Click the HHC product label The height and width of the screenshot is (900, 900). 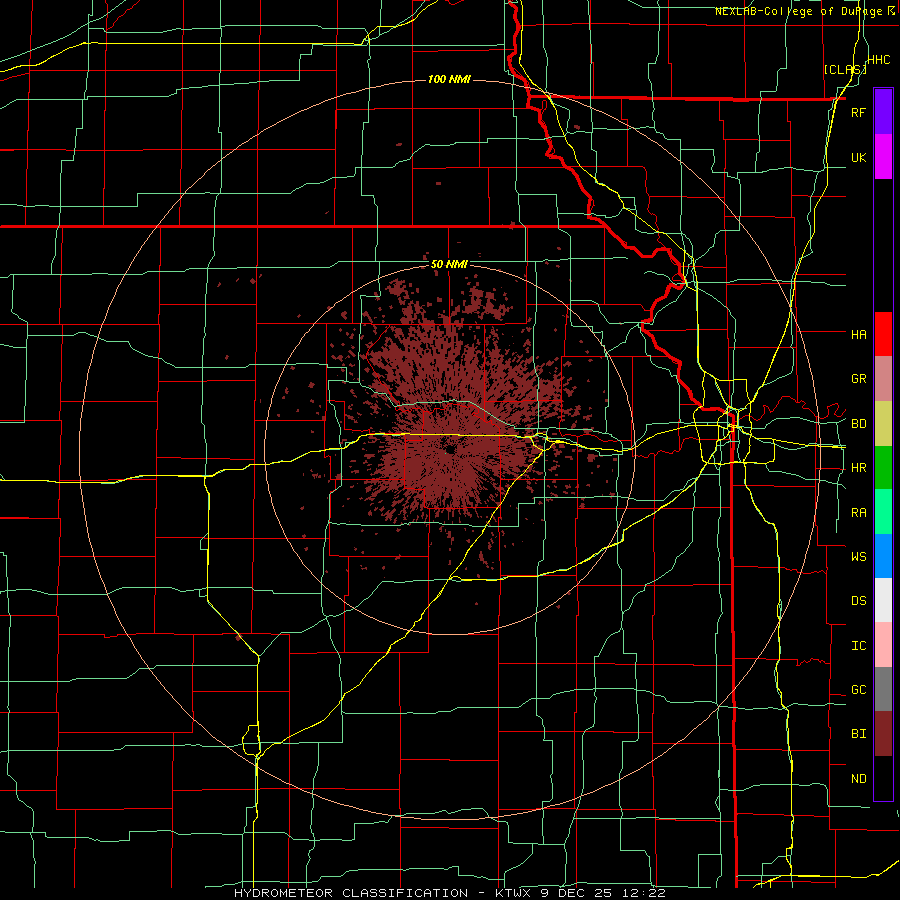[x=879, y=60]
